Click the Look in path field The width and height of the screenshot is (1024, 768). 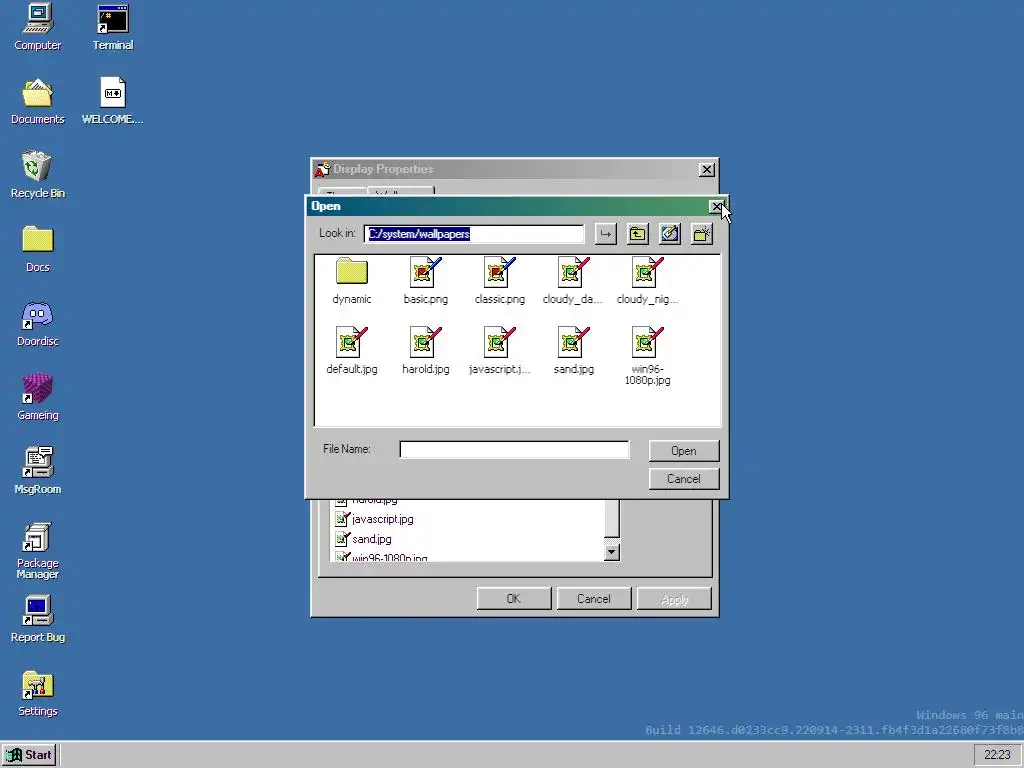[x=474, y=234]
